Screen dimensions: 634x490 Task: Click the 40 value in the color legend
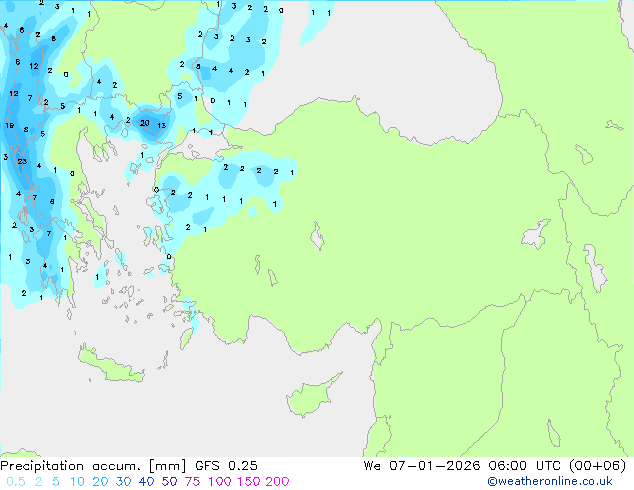click(x=146, y=482)
